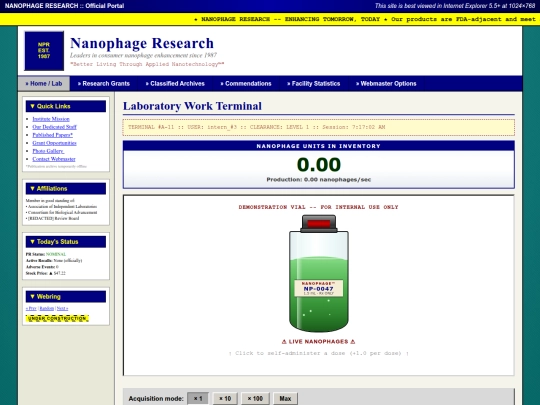Click the yellow scrolling marquee ticker

point(270,19)
